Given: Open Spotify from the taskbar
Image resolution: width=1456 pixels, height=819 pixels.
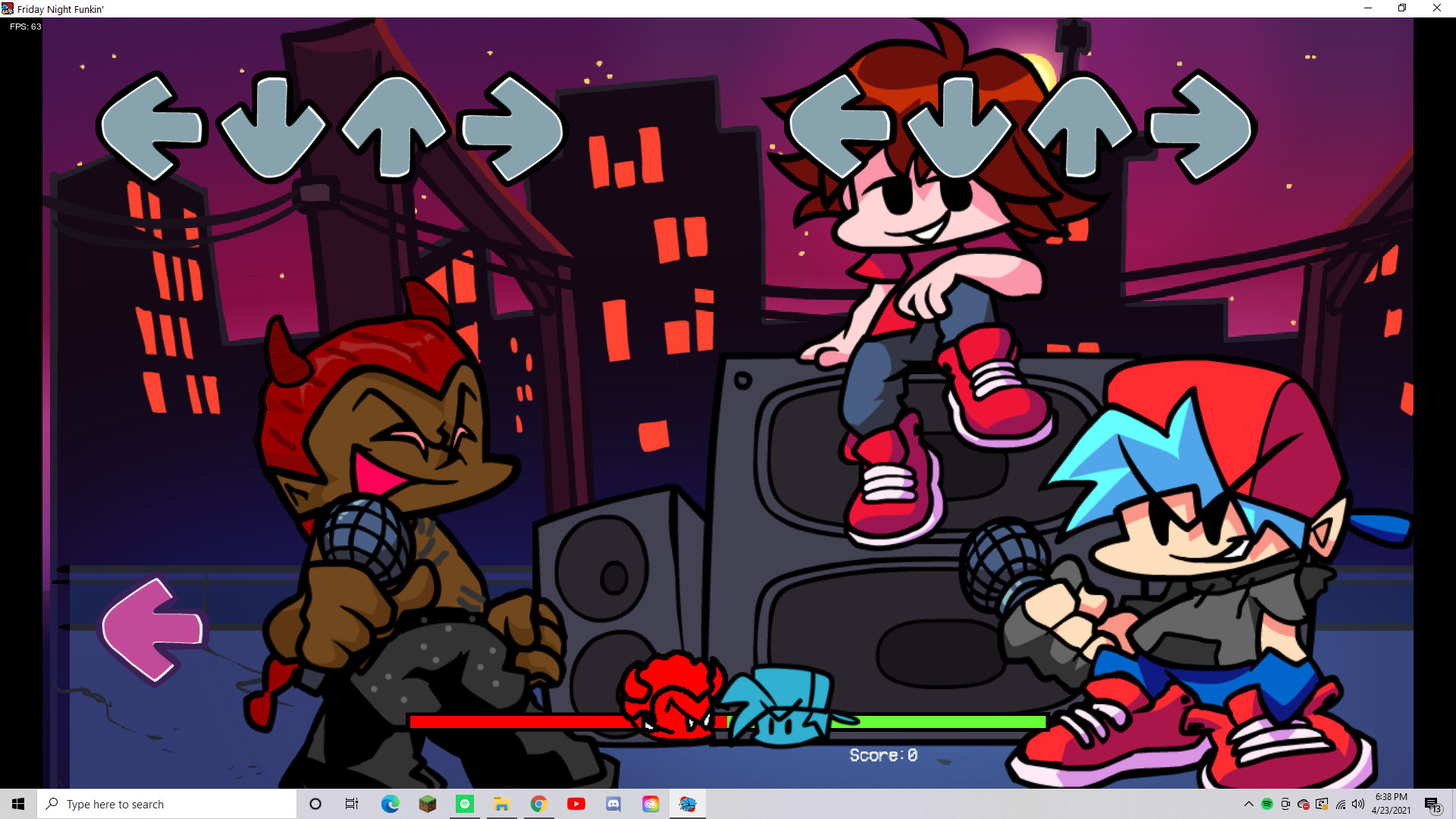Looking at the screenshot, I should (465, 804).
